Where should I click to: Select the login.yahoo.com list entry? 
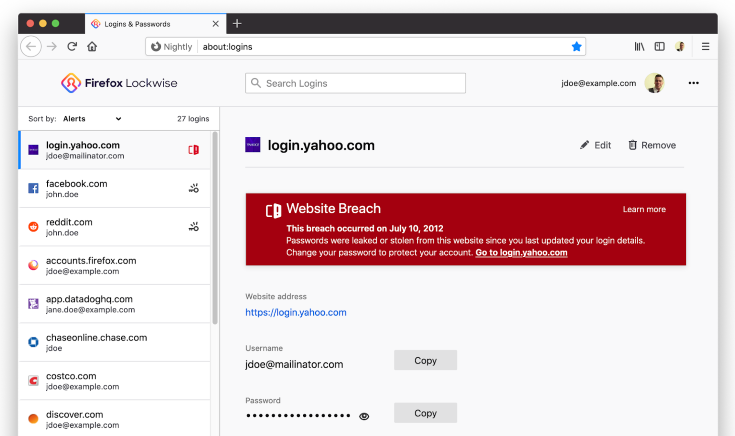pyautogui.click(x=114, y=150)
